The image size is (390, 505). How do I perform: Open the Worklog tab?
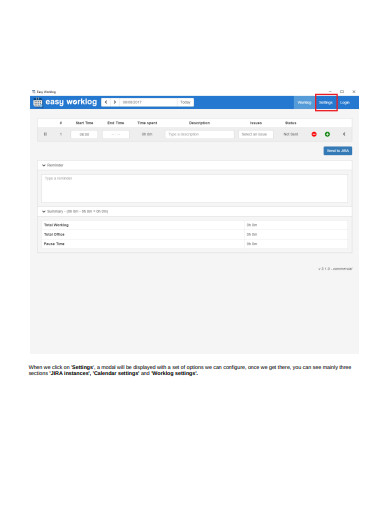pos(304,103)
